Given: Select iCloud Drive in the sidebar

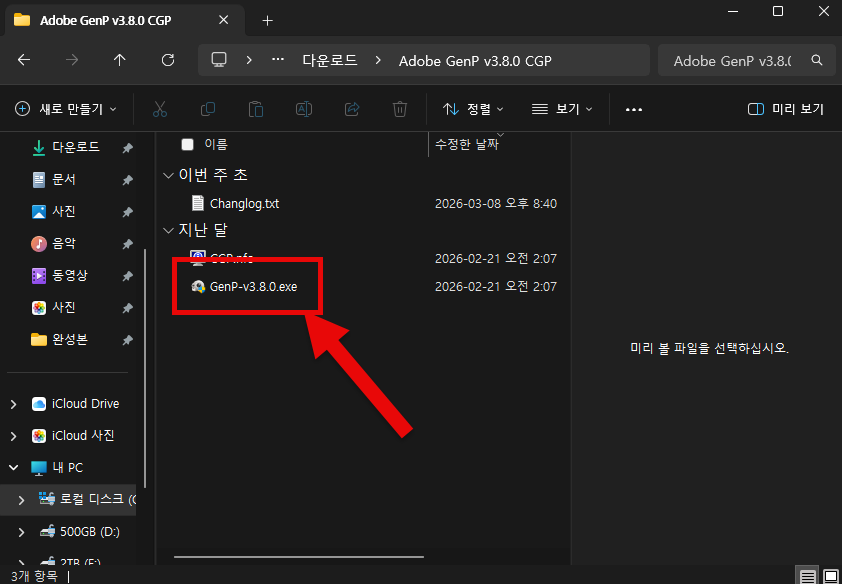Looking at the screenshot, I should point(85,404).
